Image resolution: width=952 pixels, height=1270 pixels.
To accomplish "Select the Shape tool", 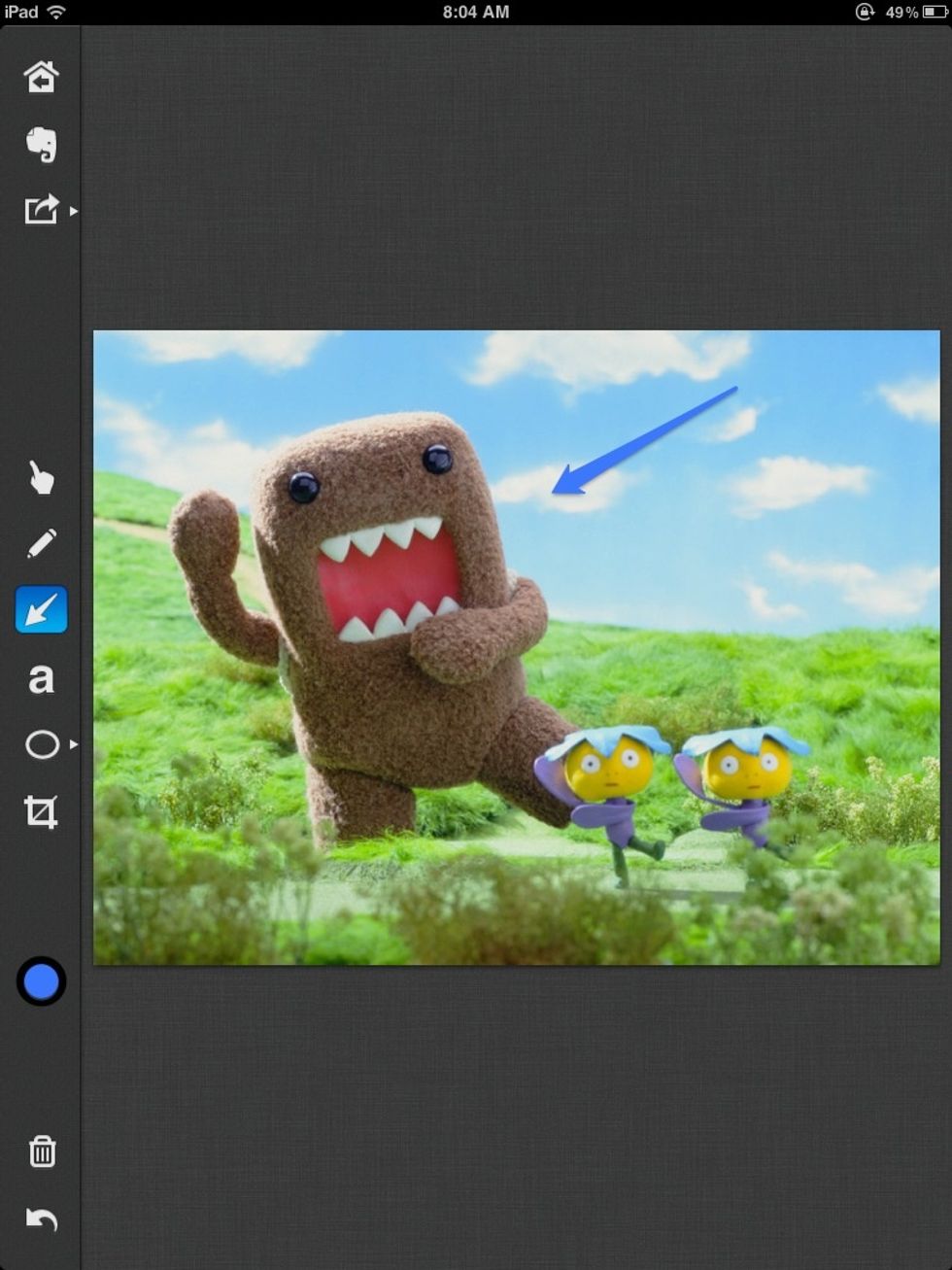I will pyautogui.click(x=41, y=744).
